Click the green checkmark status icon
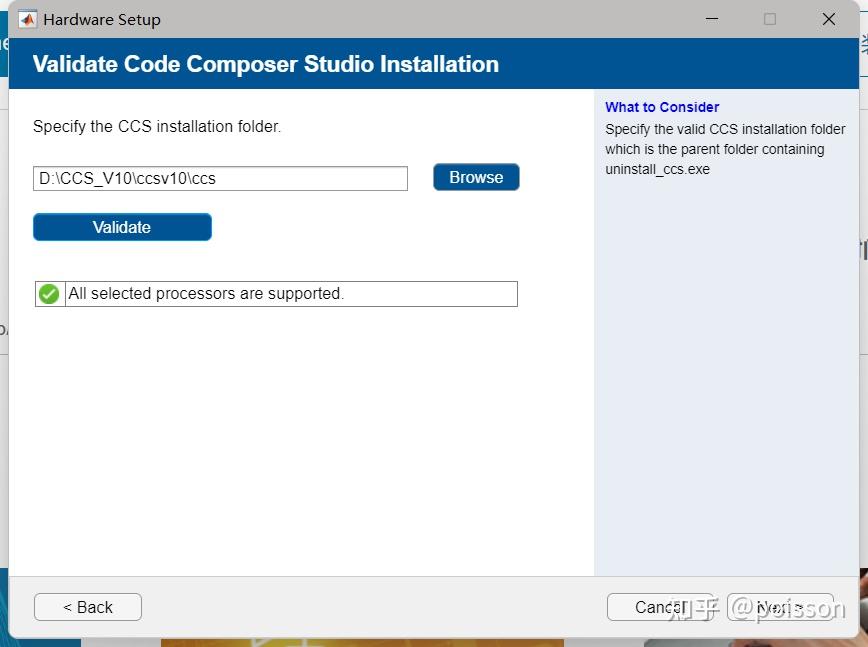868x647 pixels. [49, 294]
